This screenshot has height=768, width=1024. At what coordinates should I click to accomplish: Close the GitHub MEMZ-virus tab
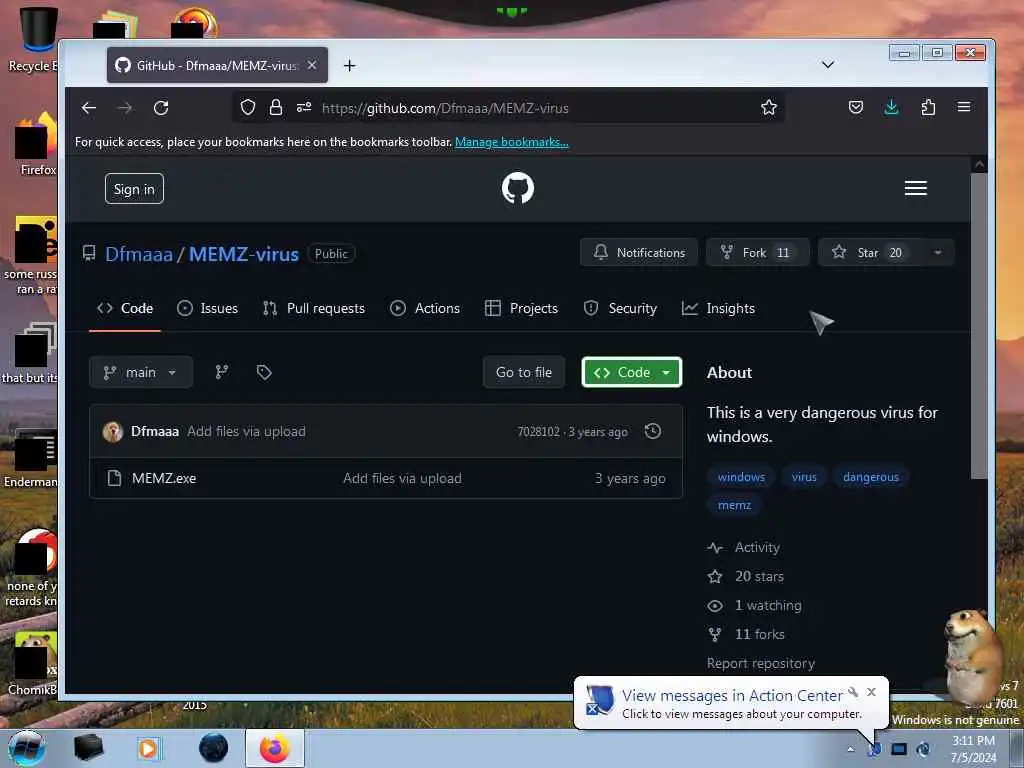point(312,65)
